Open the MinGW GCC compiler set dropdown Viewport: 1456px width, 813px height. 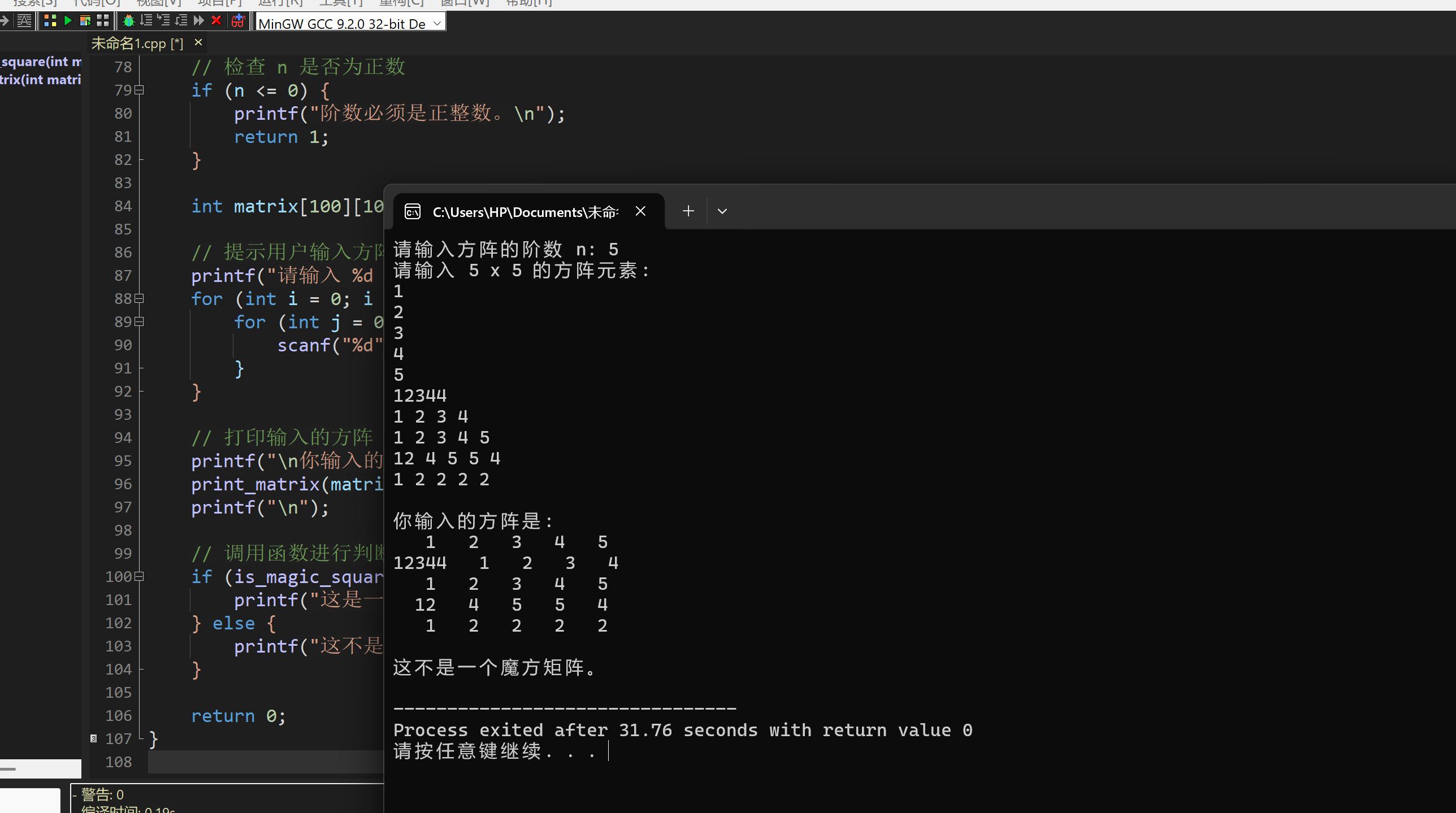(437, 23)
